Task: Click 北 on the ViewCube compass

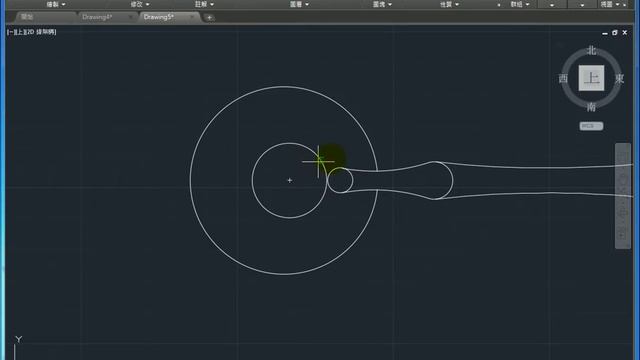Action: point(591,51)
